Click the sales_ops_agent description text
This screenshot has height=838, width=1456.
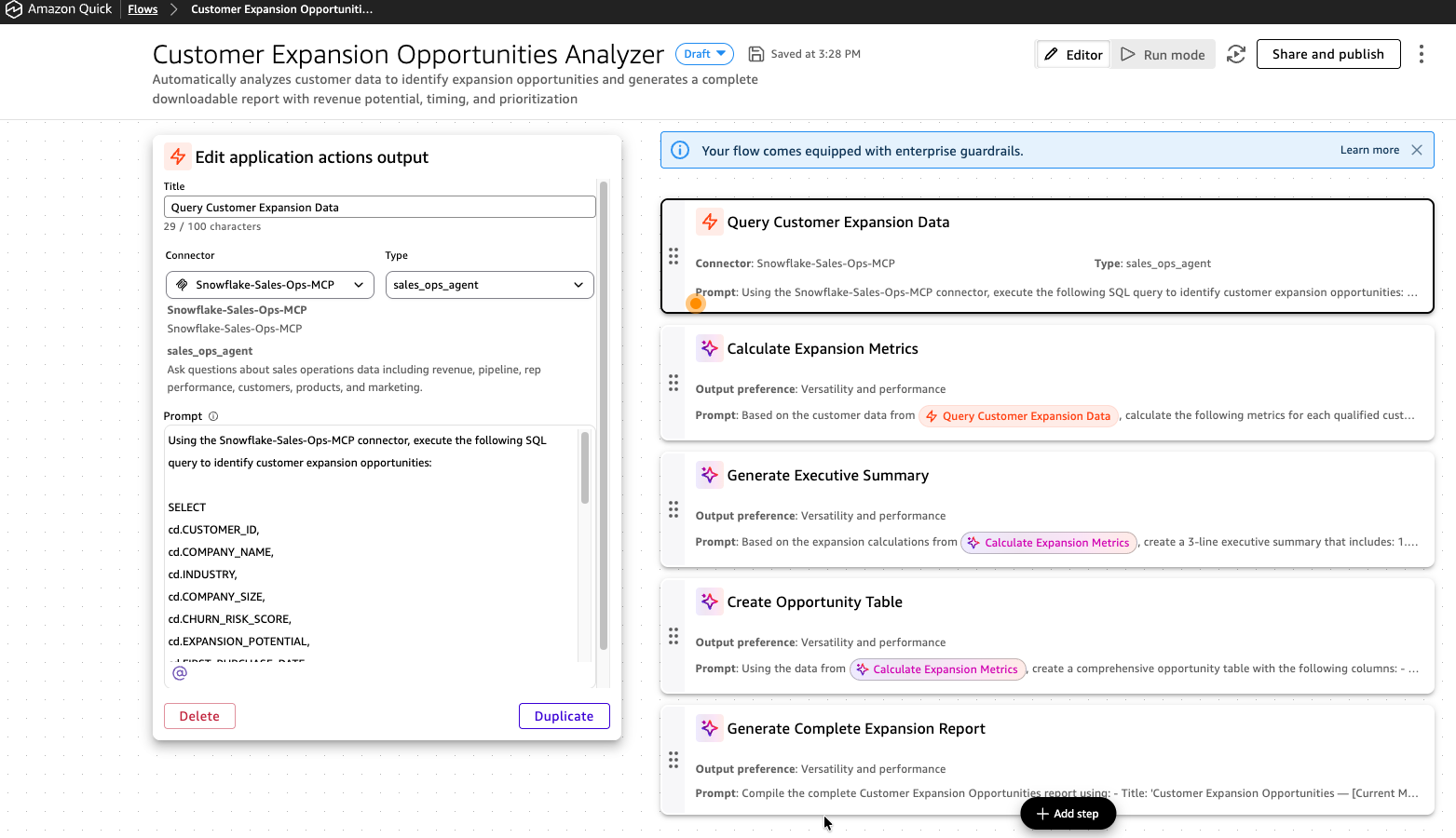point(354,378)
